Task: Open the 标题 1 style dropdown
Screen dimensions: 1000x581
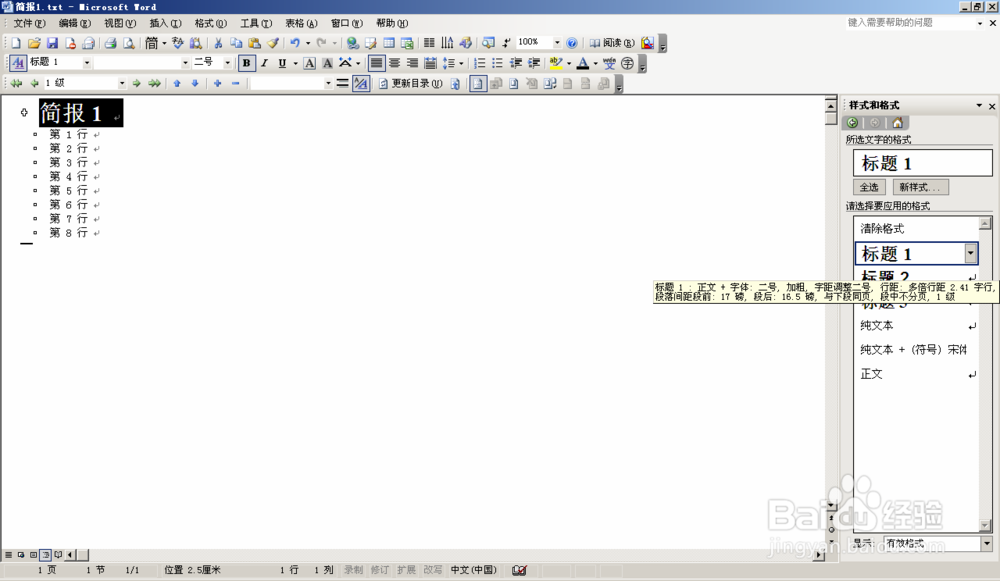Action: tap(86, 62)
